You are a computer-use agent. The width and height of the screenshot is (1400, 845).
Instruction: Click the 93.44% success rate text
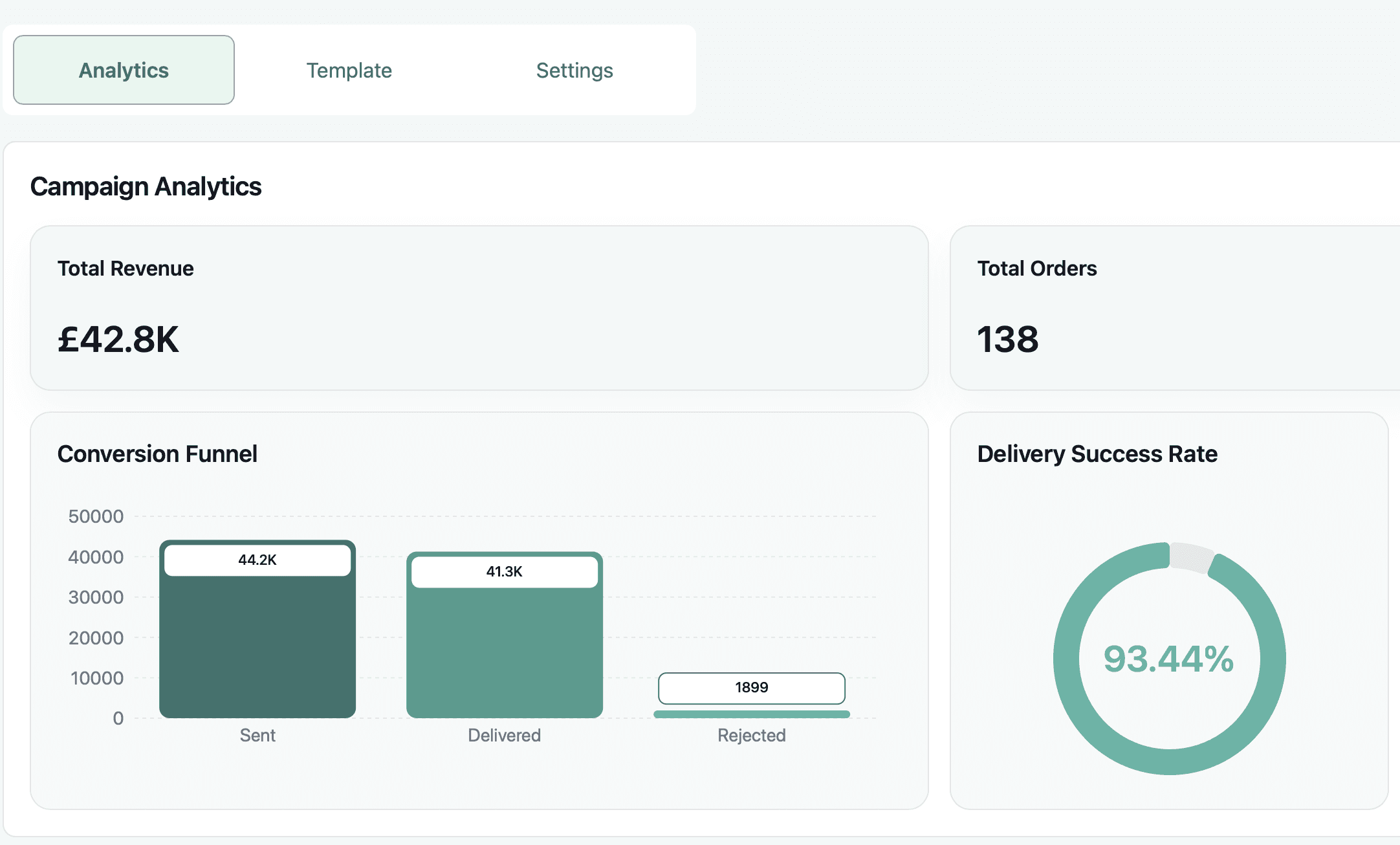[1168, 659]
